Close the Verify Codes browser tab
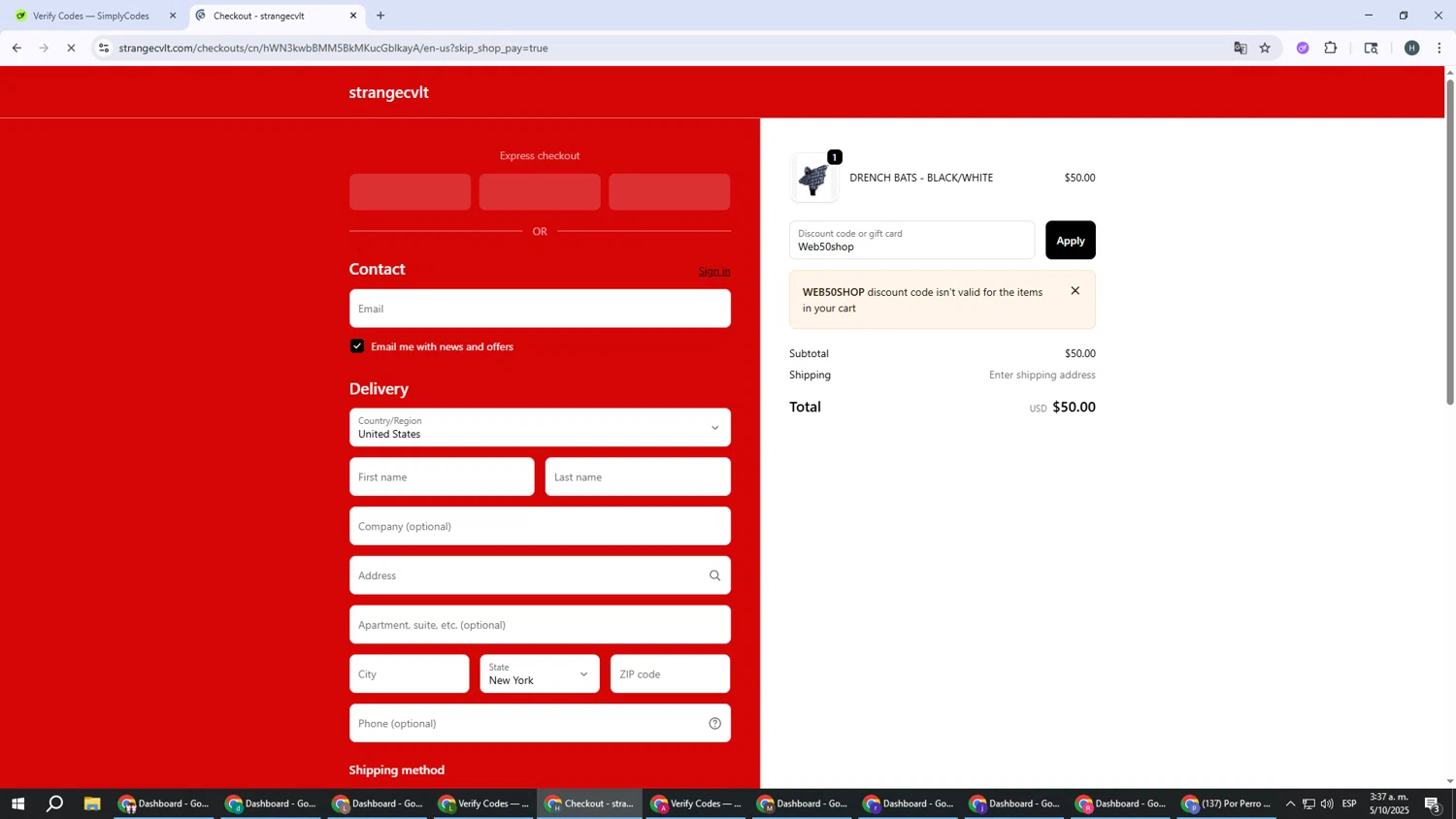1456x819 pixels. click(173, 16)
